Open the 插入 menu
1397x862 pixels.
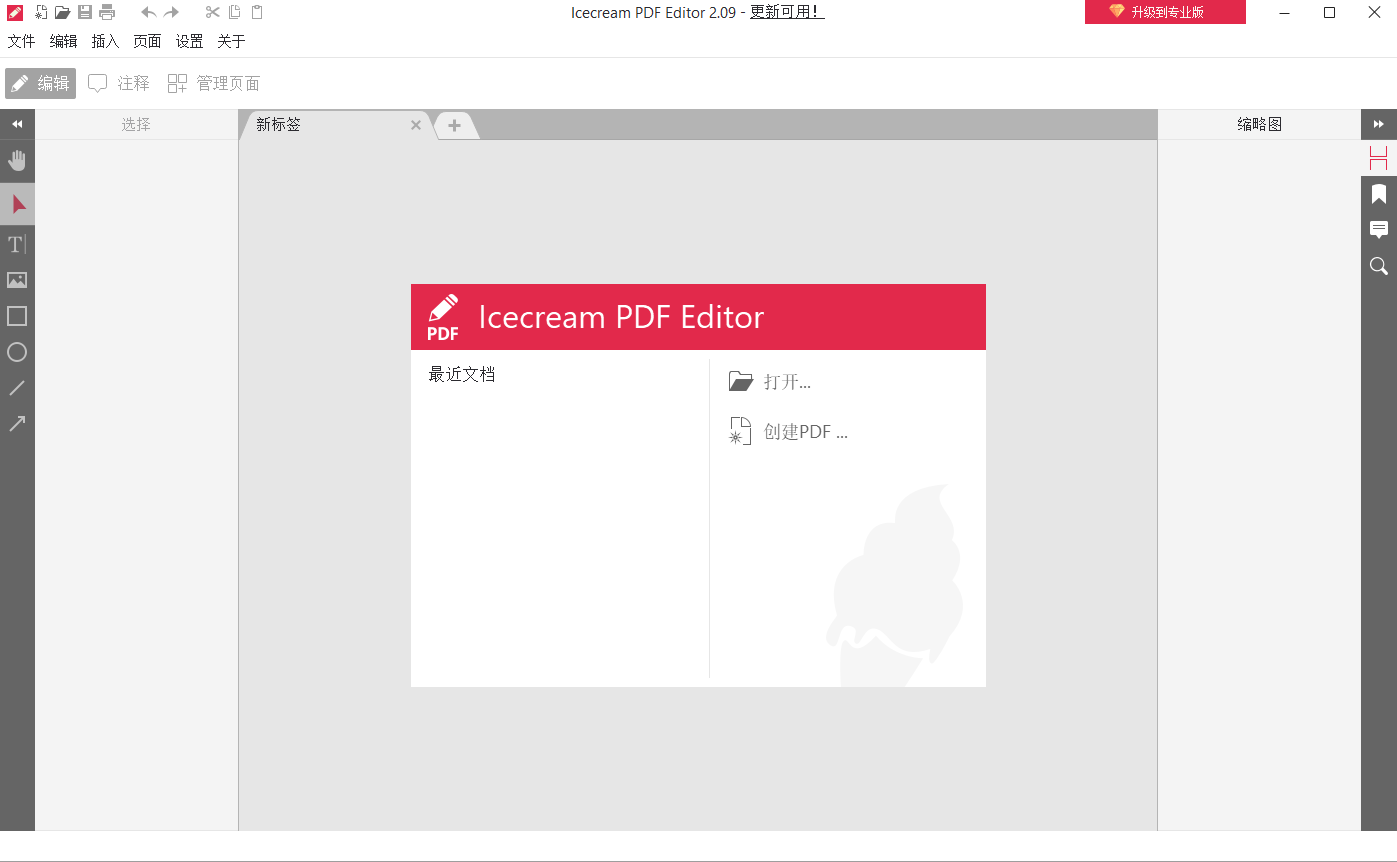pyautogui.click(x=105, y=41)
